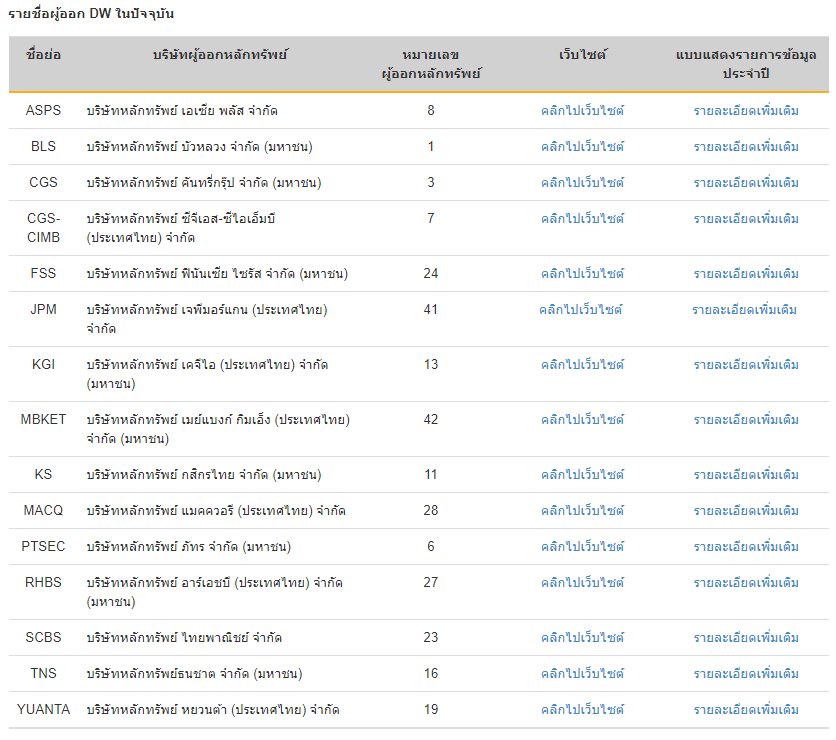
Task: Click the หมายเลขผู้ออกหลักทรัพย์ column header
Action: (431, 64)
